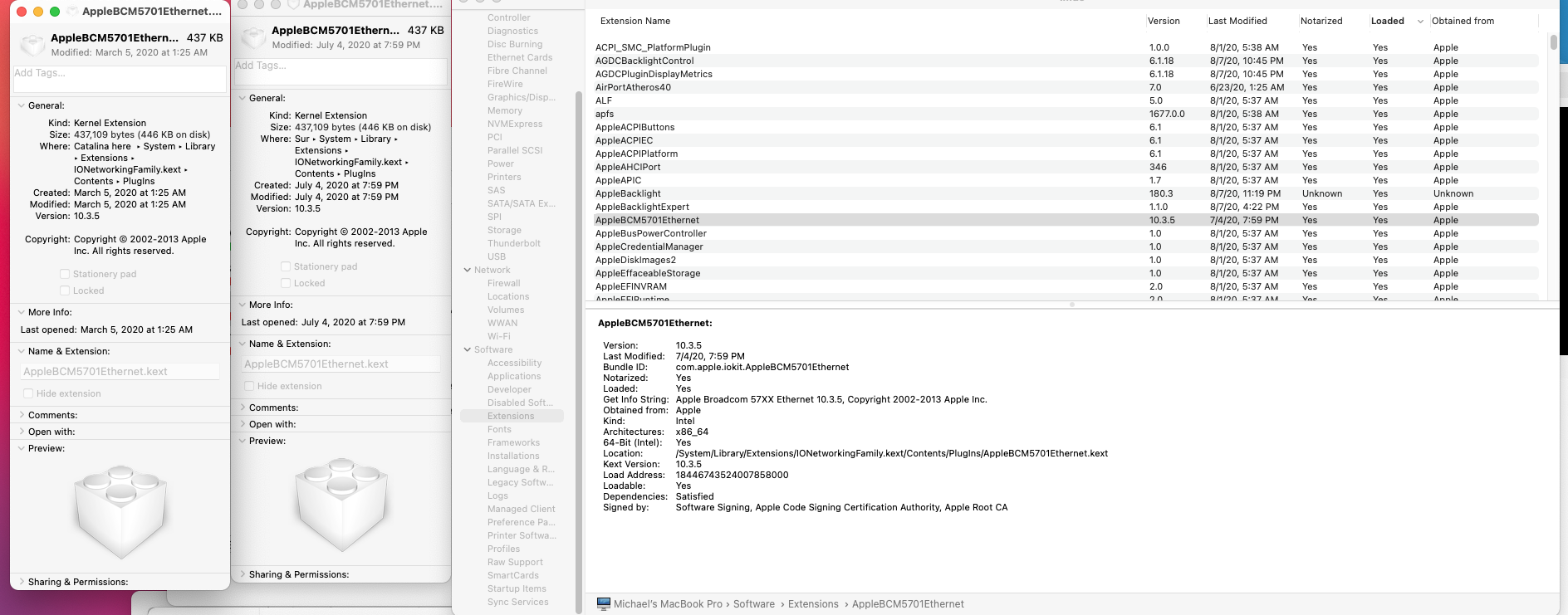Expand Comments section in the March 5 Get Info window
1568x615 pixels.
(x=21, y=415)
